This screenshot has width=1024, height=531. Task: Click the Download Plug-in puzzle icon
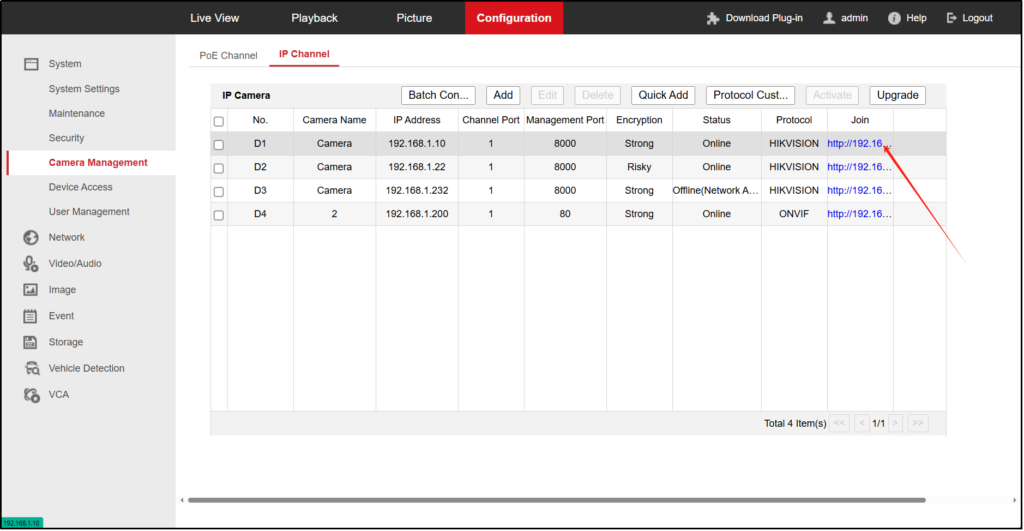point(712,18)
